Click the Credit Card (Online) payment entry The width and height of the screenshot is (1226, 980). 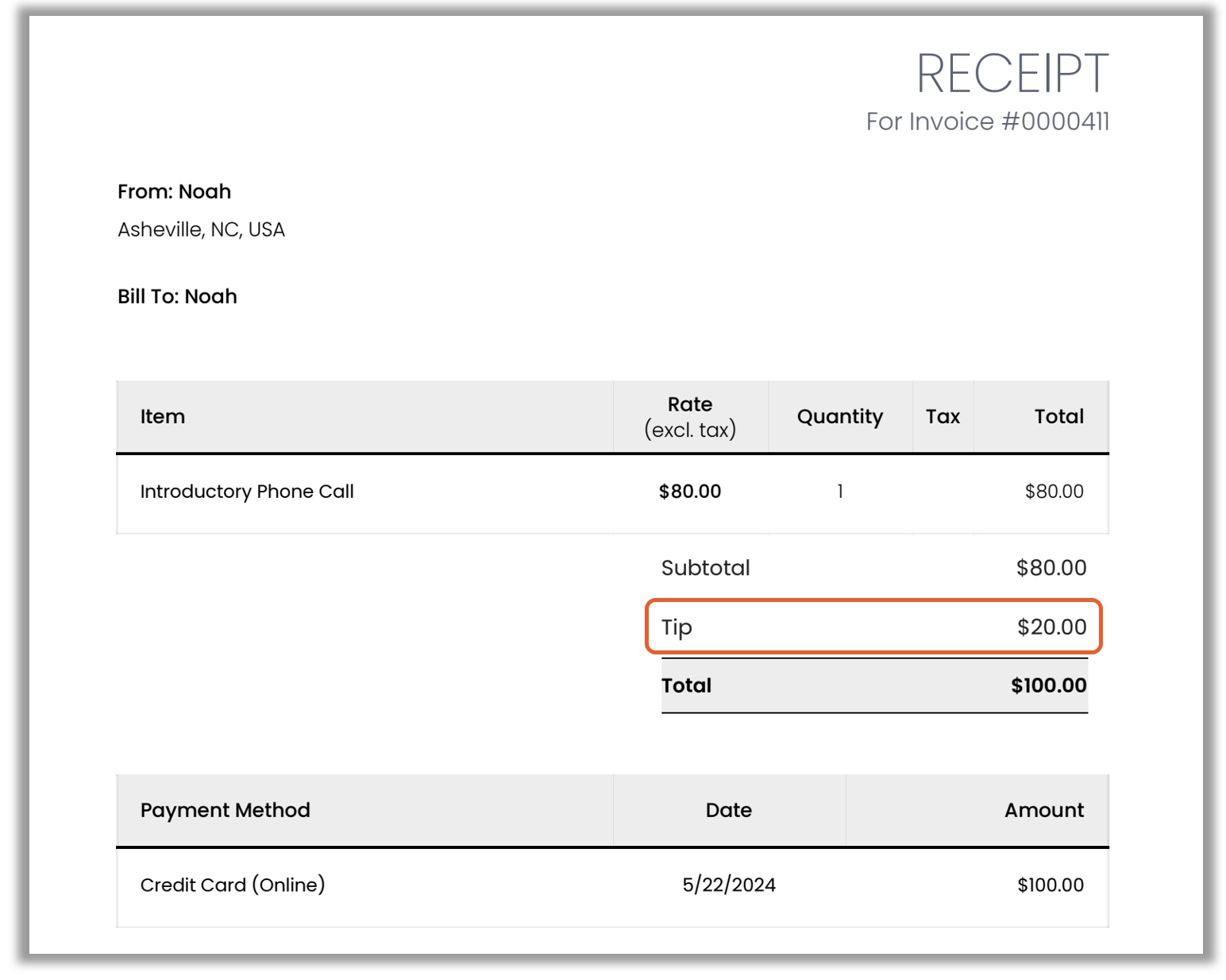[x=233, y=885]
